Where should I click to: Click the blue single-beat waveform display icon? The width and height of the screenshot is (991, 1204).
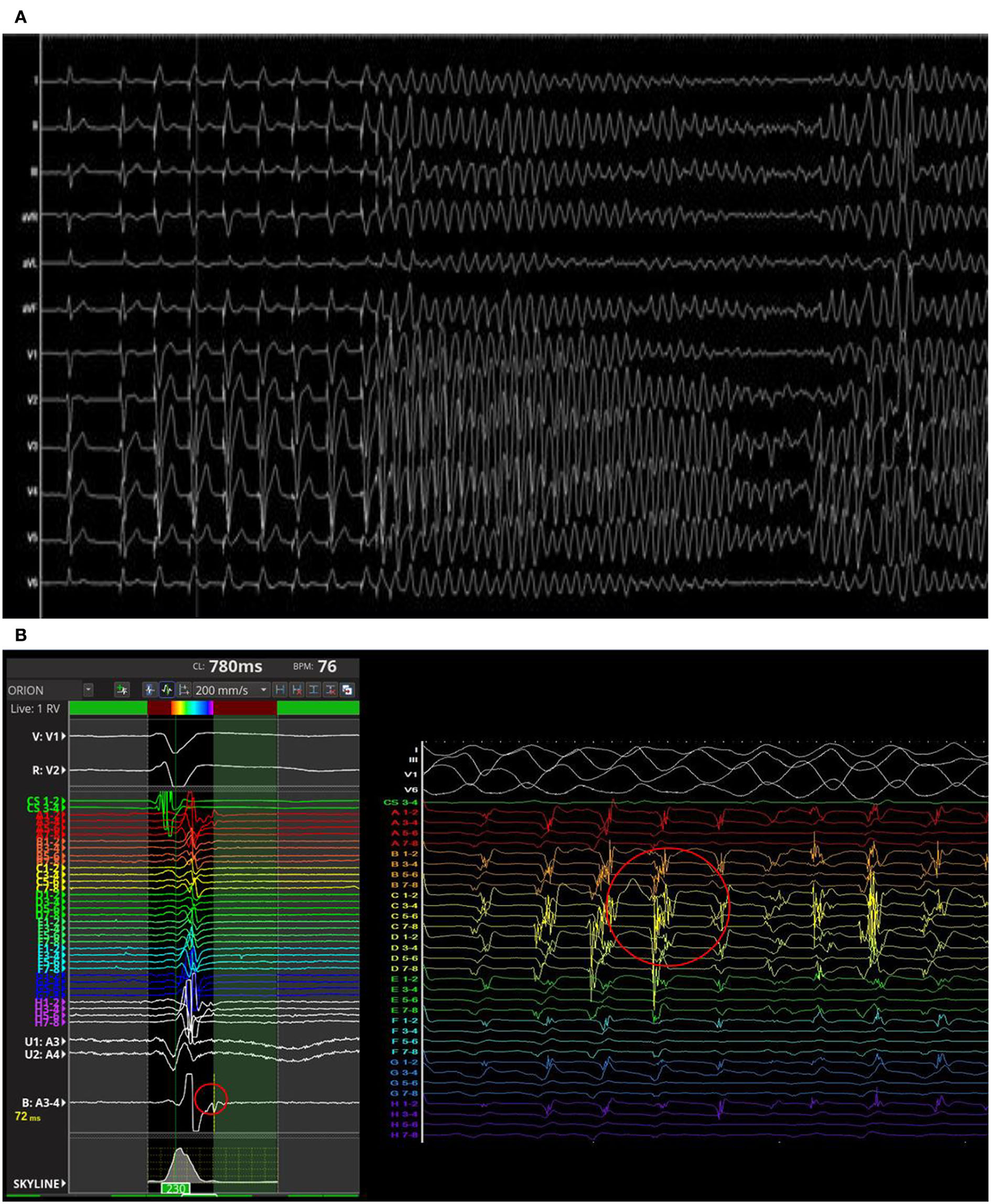click(149, 691)
